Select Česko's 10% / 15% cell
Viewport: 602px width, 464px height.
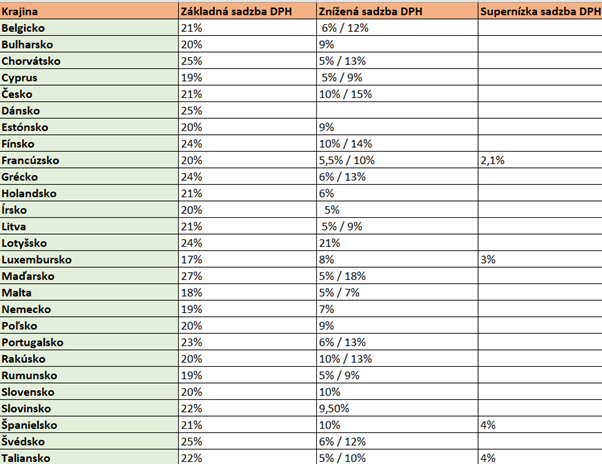pos(397,94)
